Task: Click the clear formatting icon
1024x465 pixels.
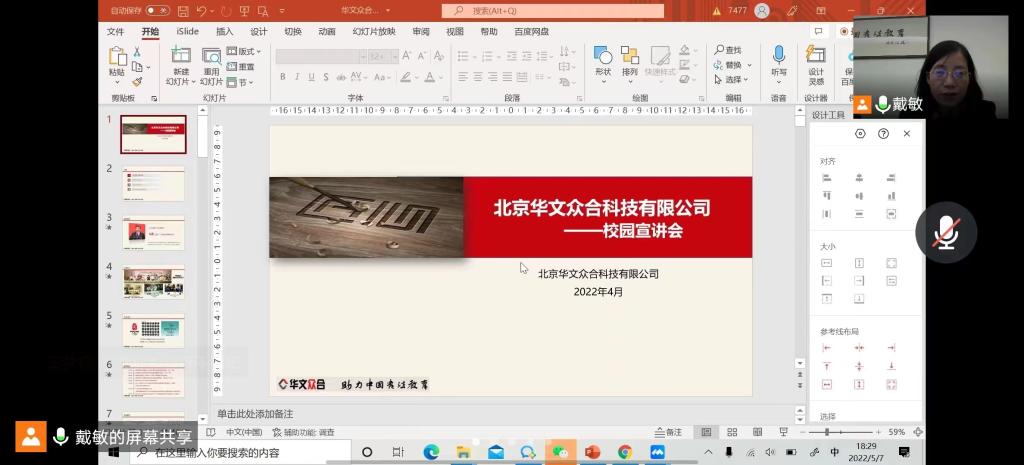Action: pyautogui.click(x=438, y=56)
